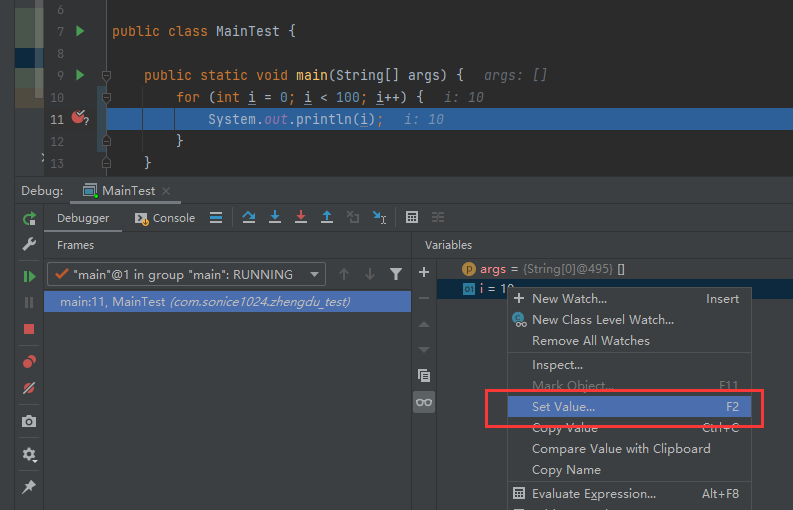The image size is (793, 510).
Task: Click the run gutter arrow beside main method
Action: tap(81, 75)
